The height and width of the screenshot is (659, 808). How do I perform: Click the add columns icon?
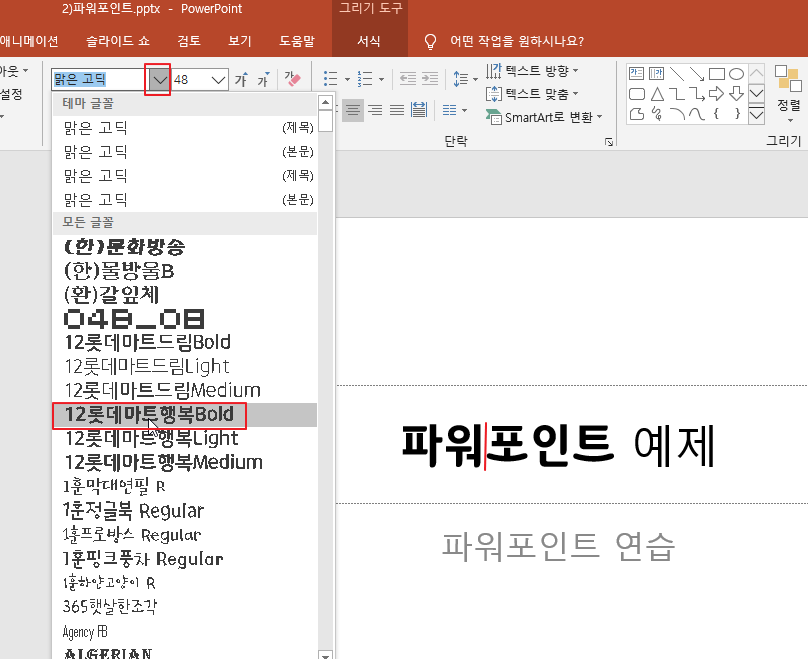[450, 110]
